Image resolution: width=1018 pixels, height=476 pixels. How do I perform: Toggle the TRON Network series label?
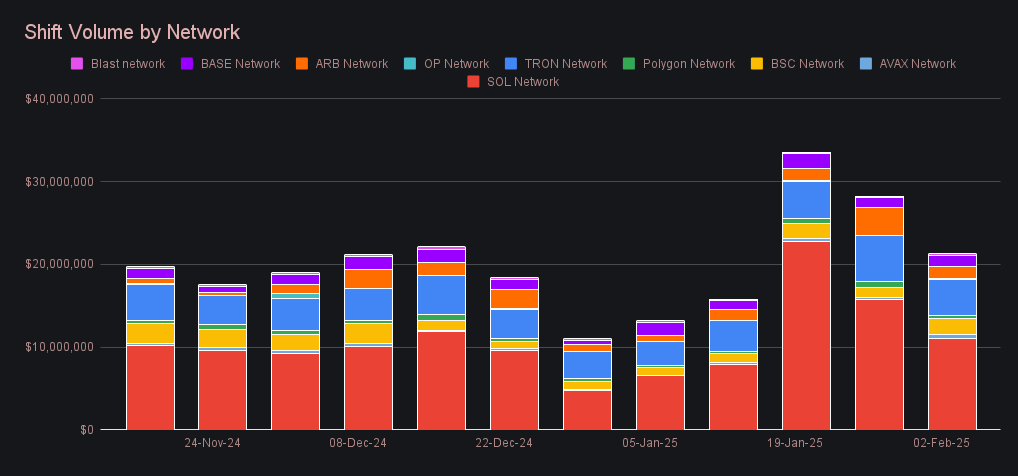point(565,64)
